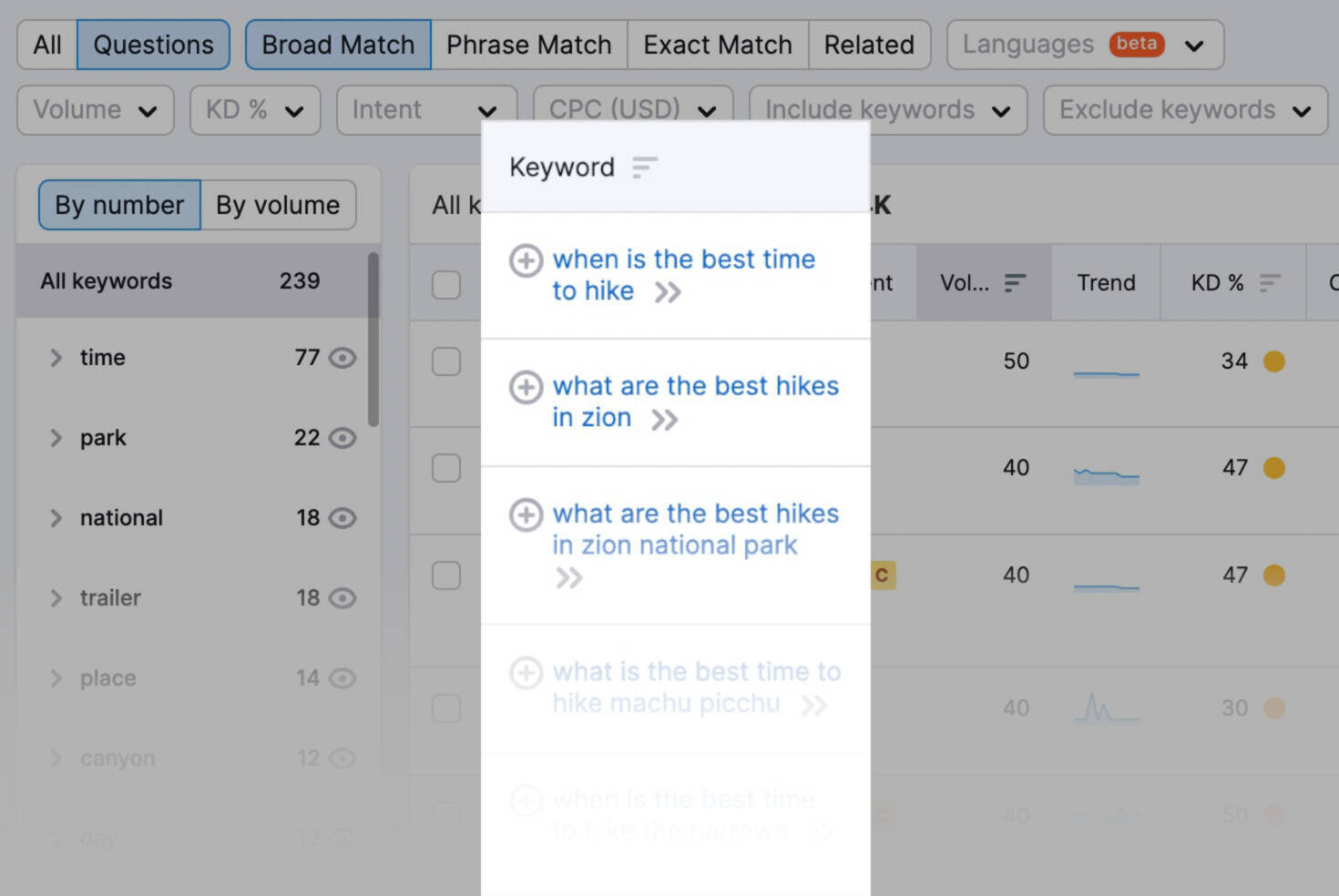Open 'what are the best hikes in zion' link
1339x896 pixels.
(x=695, y=402)
